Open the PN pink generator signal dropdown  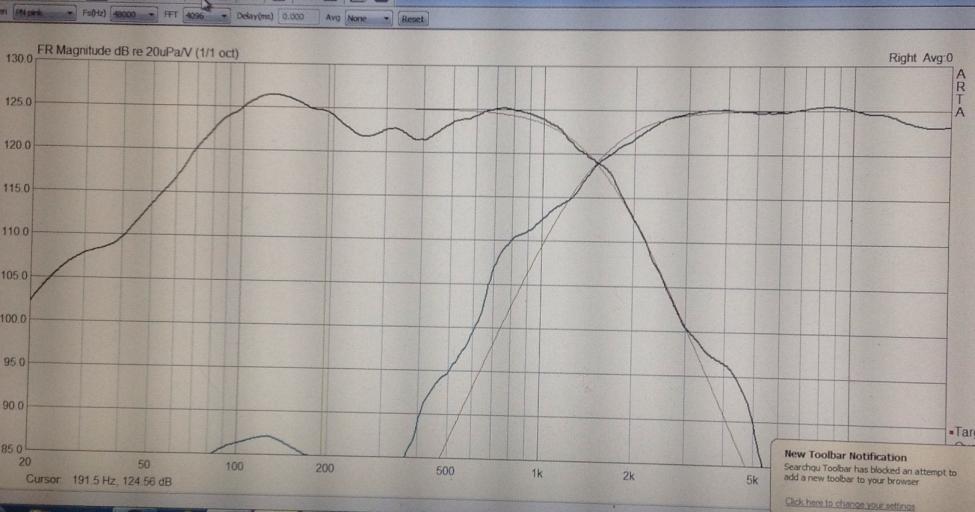(x=44, y=12)
